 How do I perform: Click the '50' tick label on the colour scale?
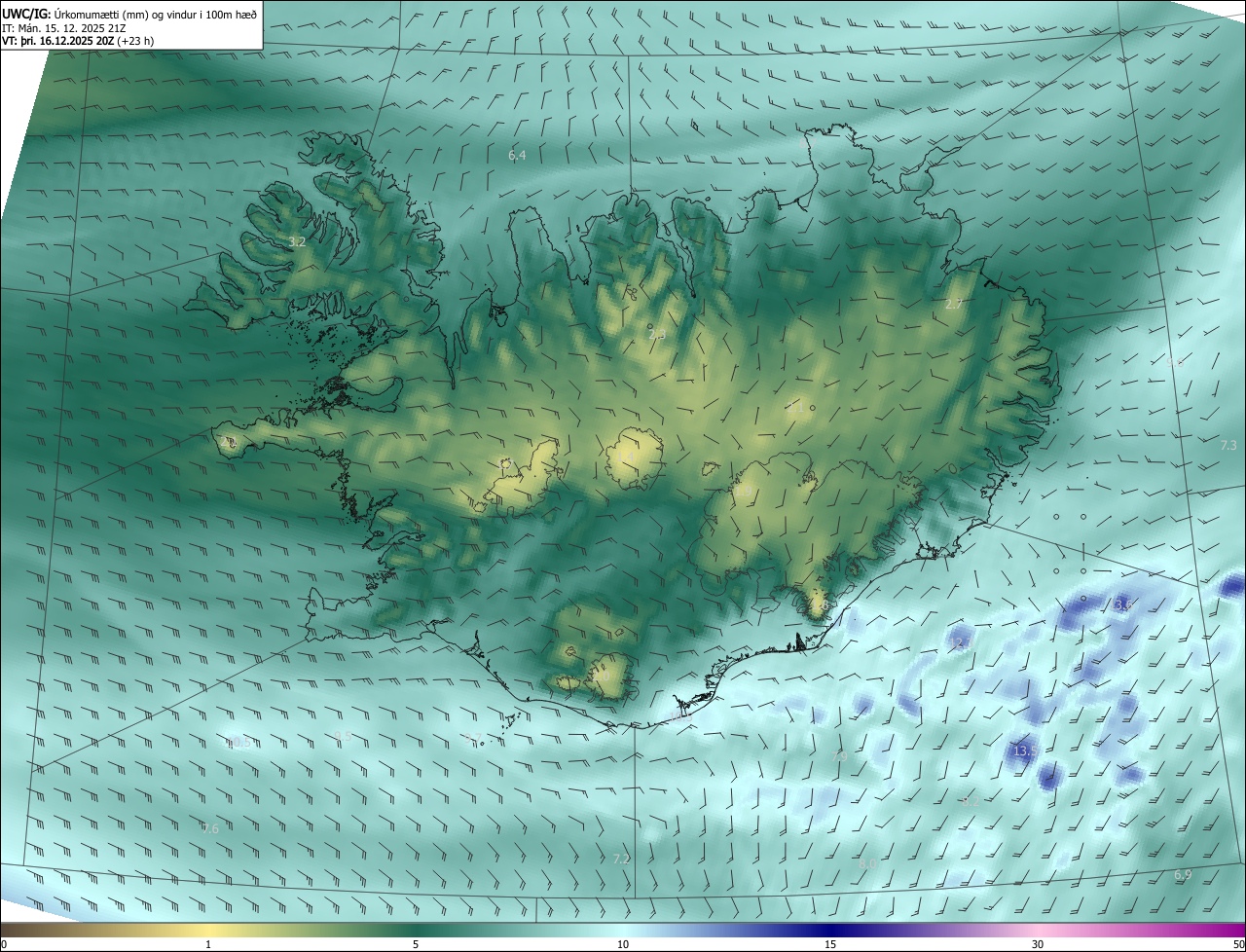coord(1238,945)
